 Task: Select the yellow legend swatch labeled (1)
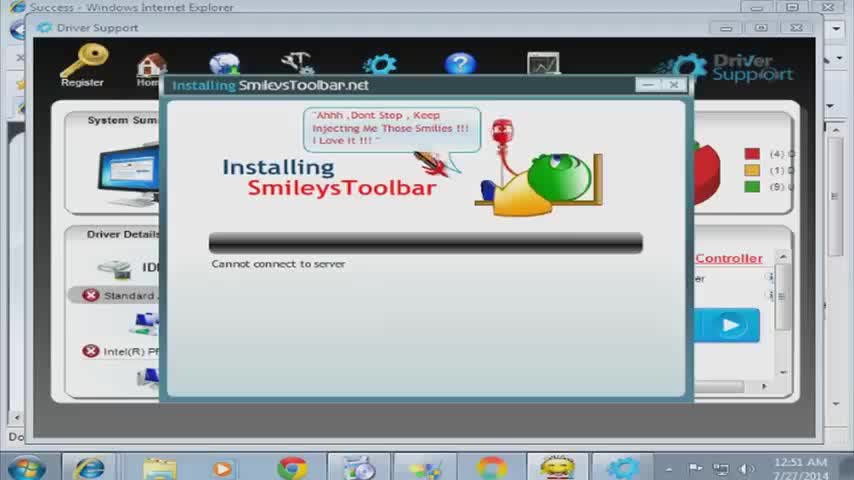752,170
